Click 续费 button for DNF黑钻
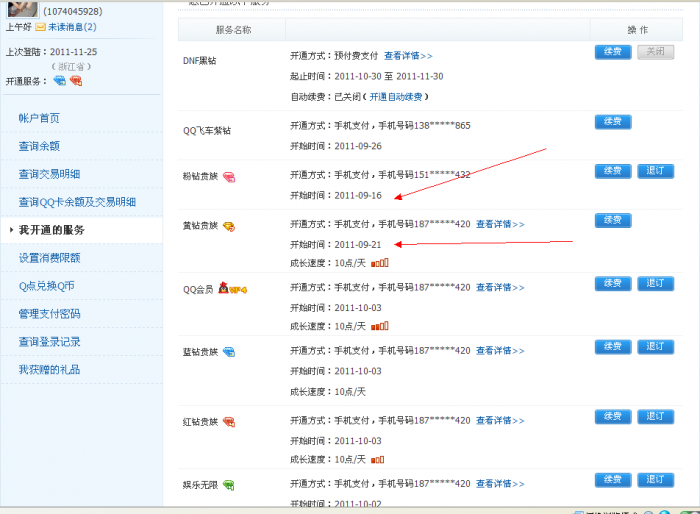The image size is (700, 514). [x=613, y=52]
